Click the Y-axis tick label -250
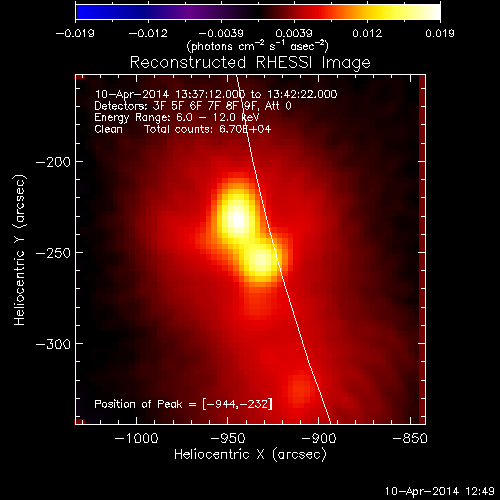 coord(53,253)
